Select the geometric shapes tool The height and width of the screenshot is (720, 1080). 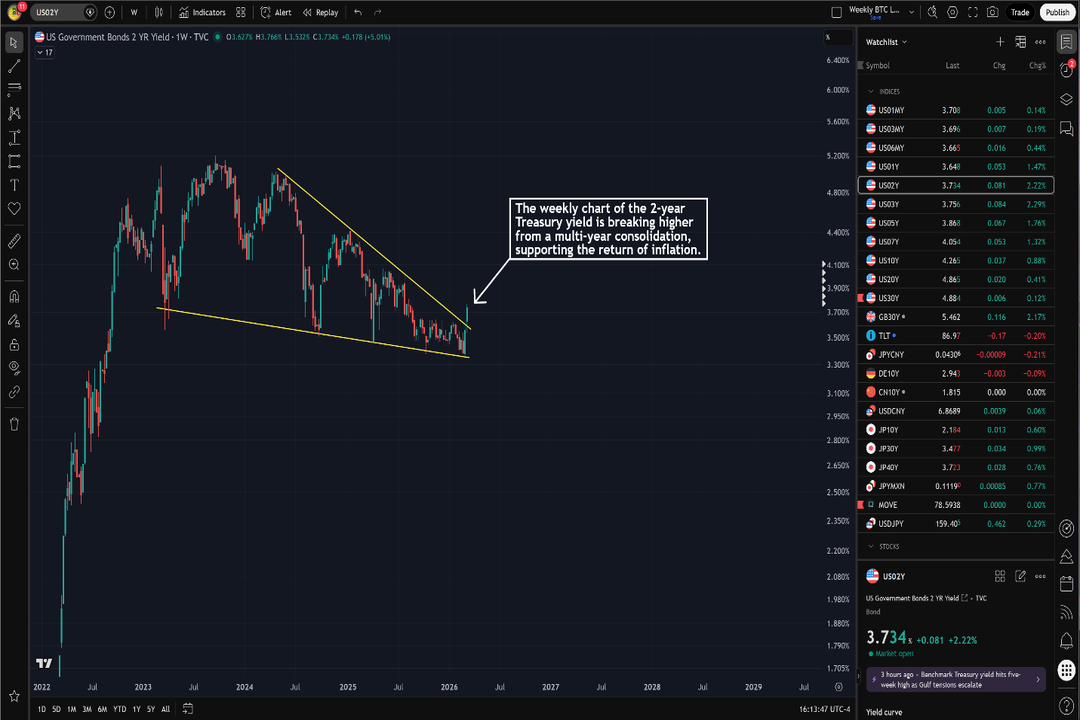(x=14, y=161)
